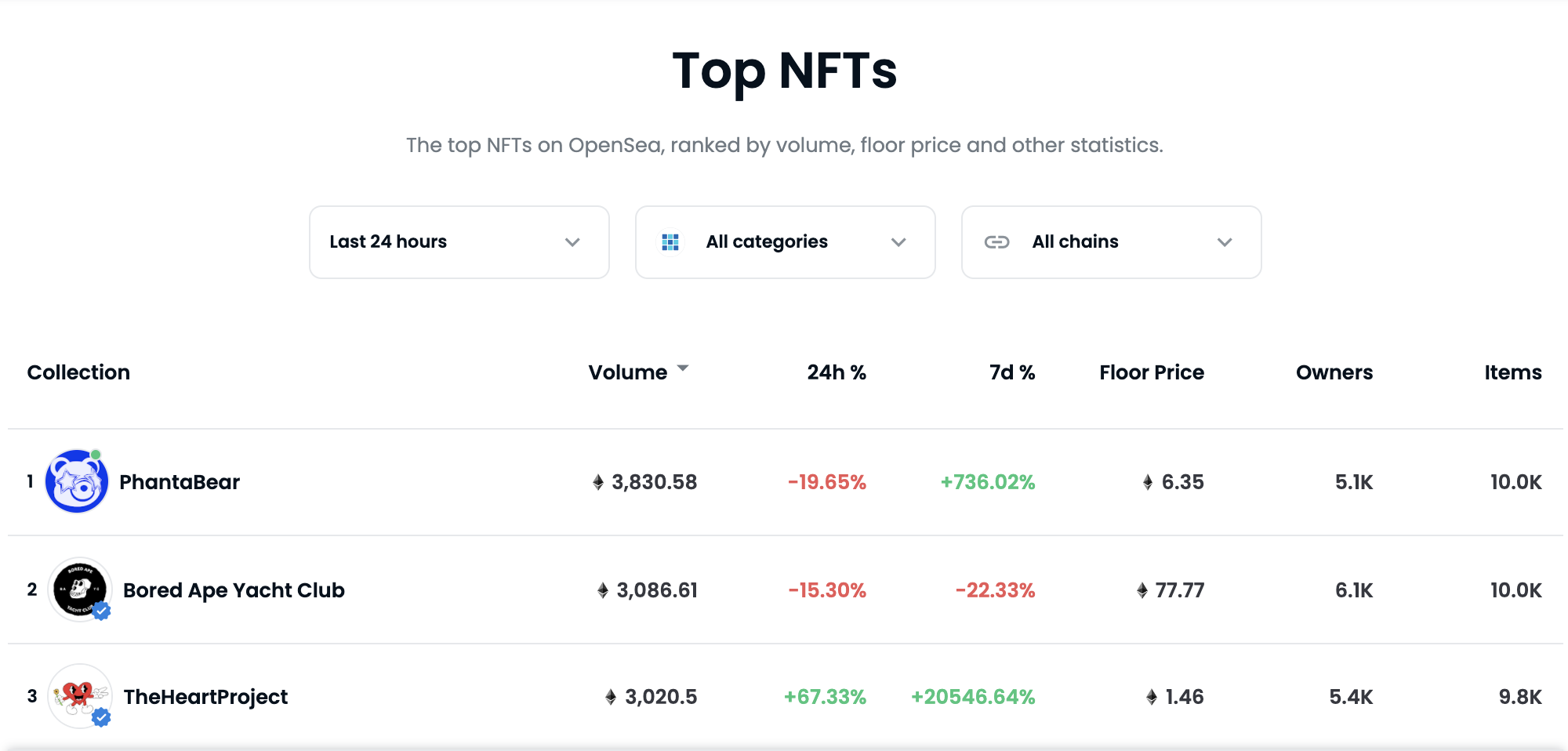Click TheHeartProject verified badge
This screenshot has width=1568, height=751.
101,717
